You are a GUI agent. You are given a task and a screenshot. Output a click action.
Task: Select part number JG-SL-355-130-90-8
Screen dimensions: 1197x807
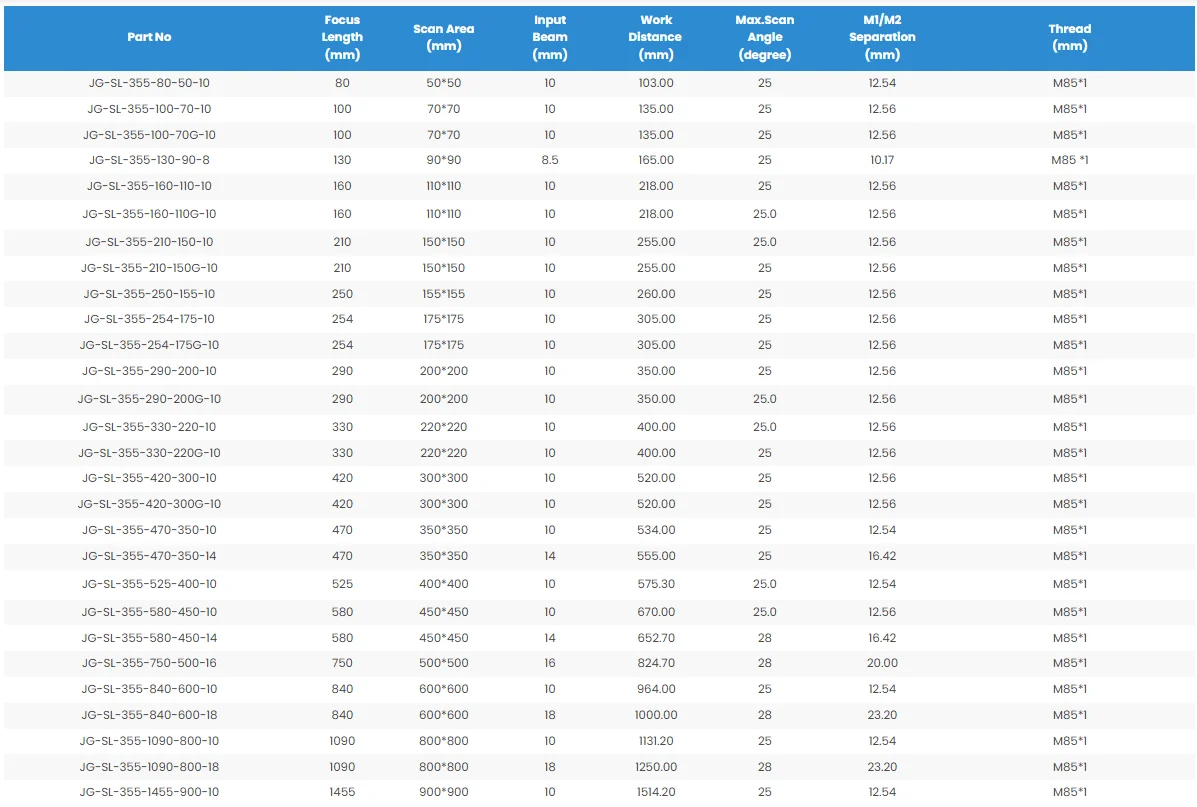point(149,160)
